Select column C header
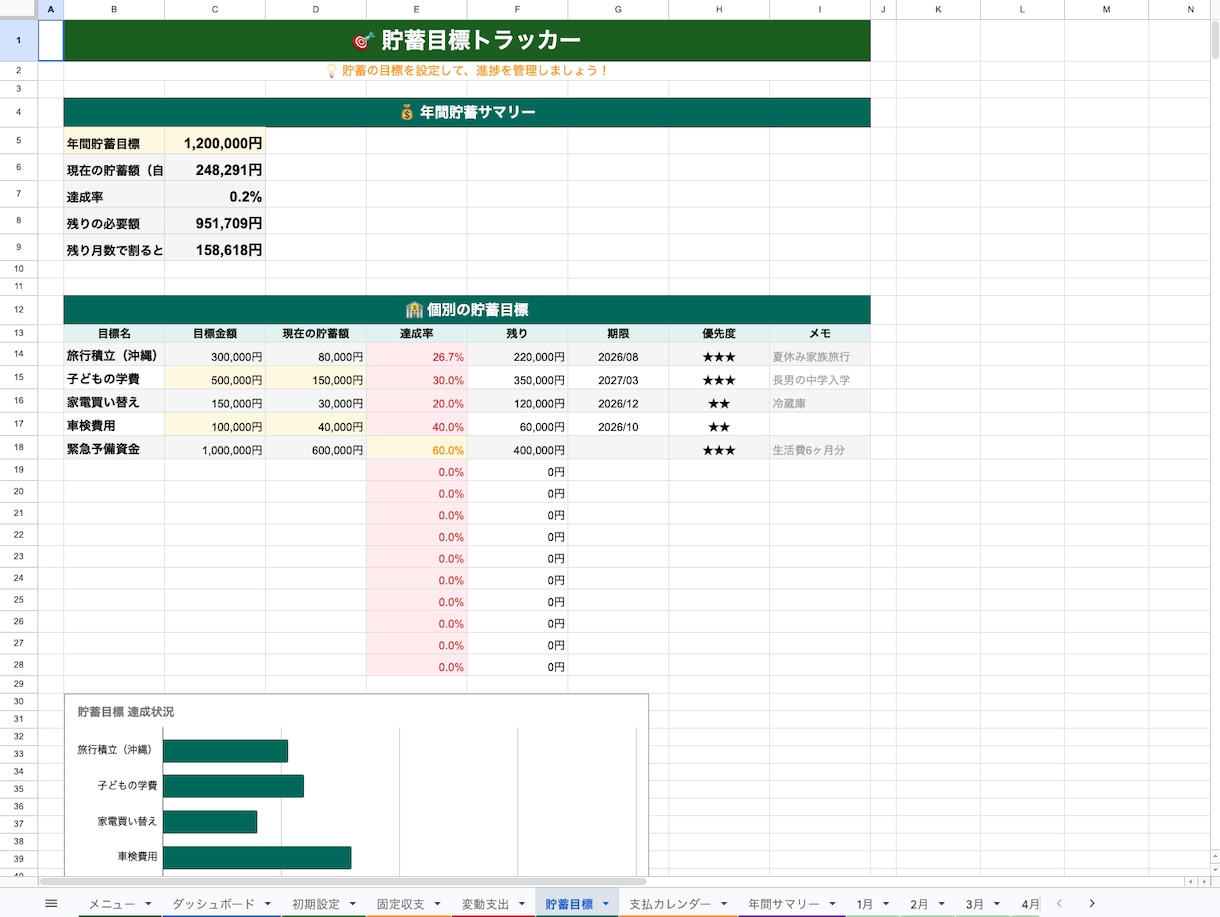 click(215, 9)
